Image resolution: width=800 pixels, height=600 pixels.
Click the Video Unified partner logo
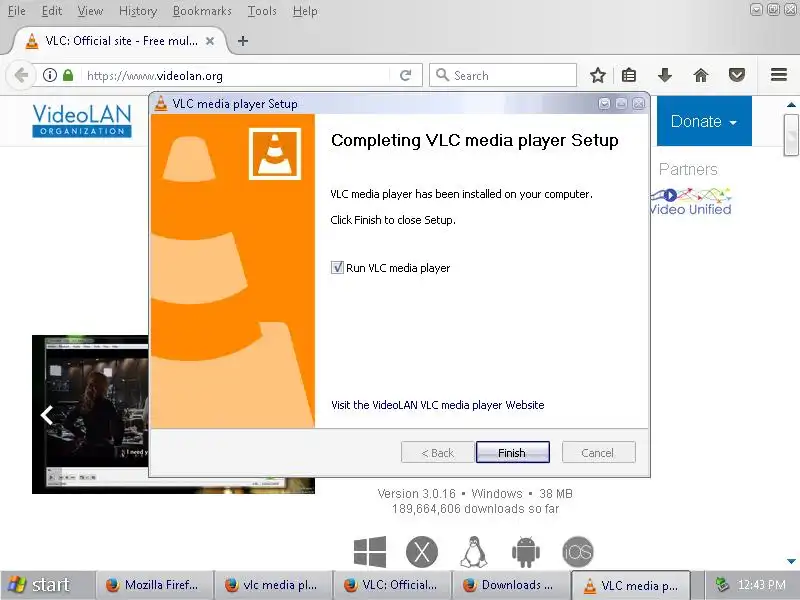click(691, 201)
